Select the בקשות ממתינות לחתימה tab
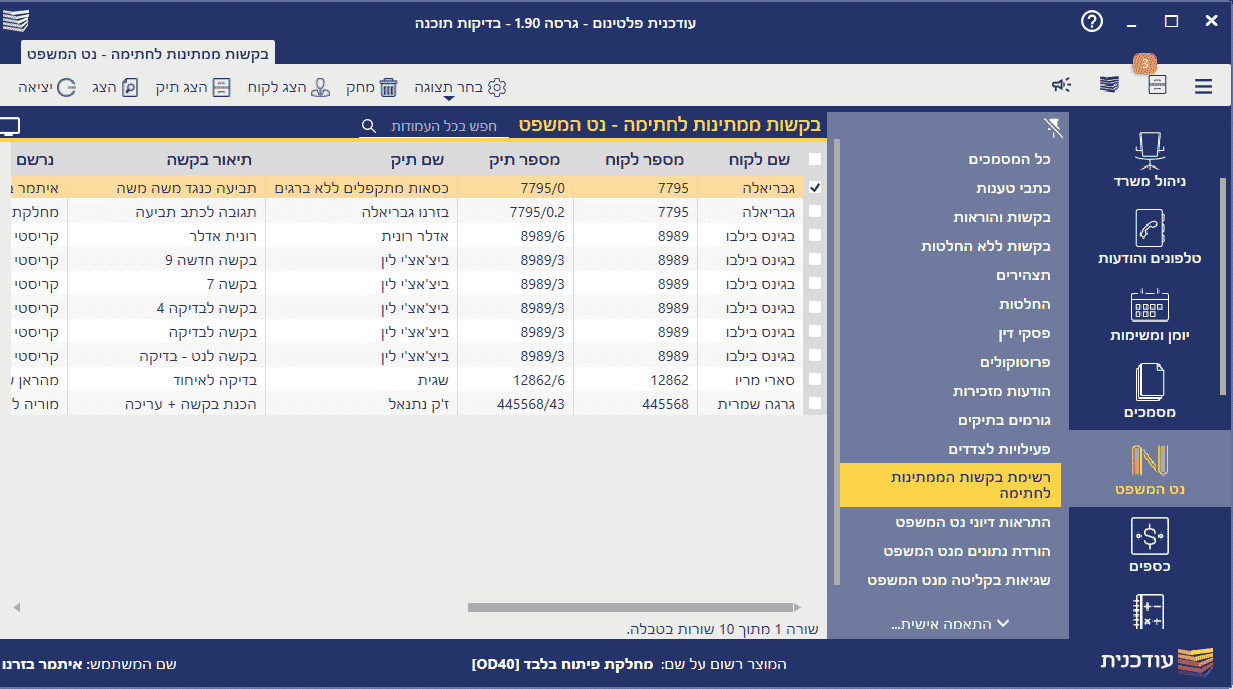This screenshot has width=1233, height=689. (x=146, y=53)
